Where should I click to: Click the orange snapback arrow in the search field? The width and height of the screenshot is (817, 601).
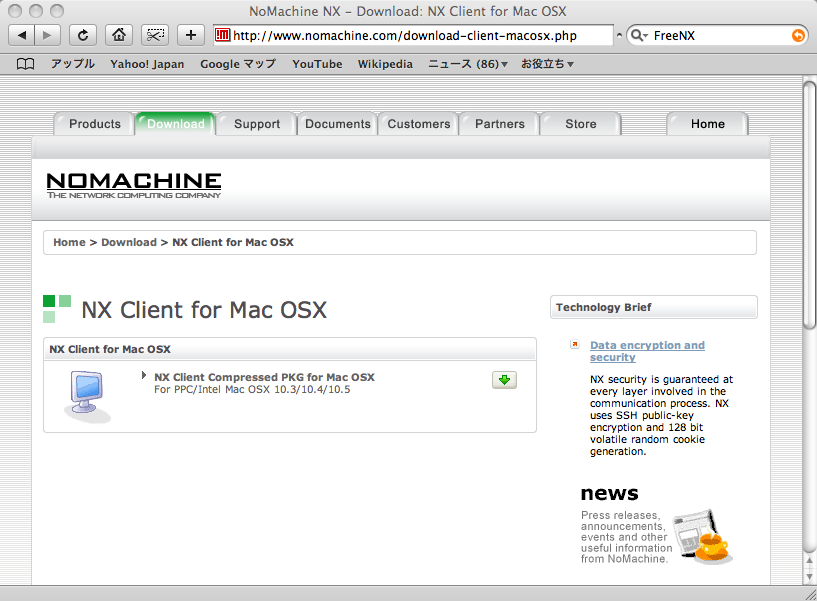pyautogui.click(x=798, y=35)
